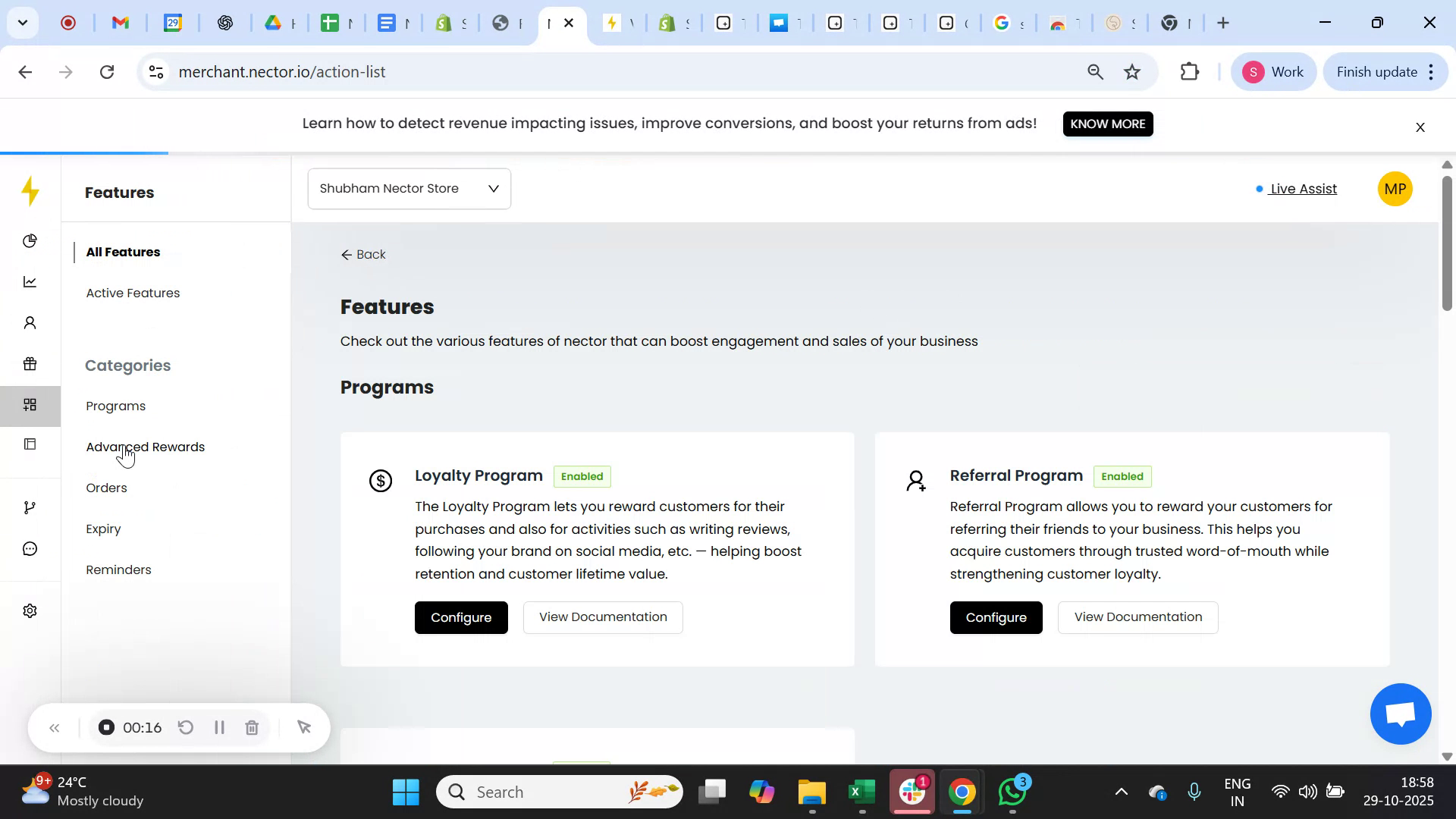Switch to the Active Features tab
1456x819 pixels.
coord(133,293)
